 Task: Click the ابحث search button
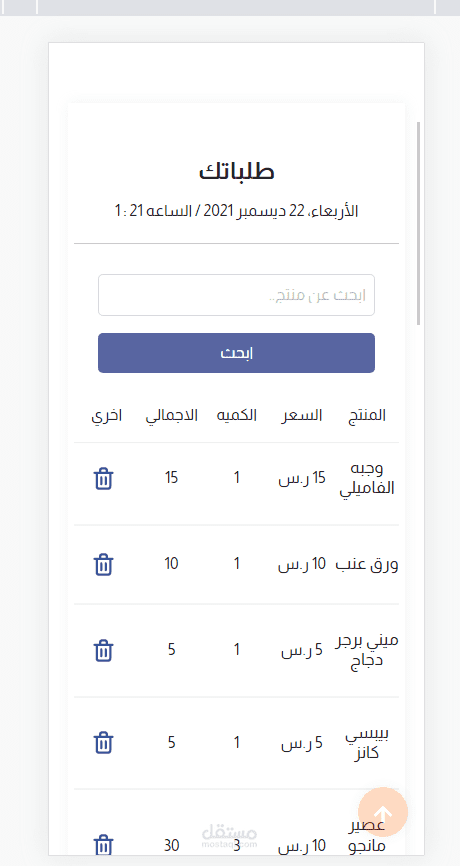coord(236,353)
